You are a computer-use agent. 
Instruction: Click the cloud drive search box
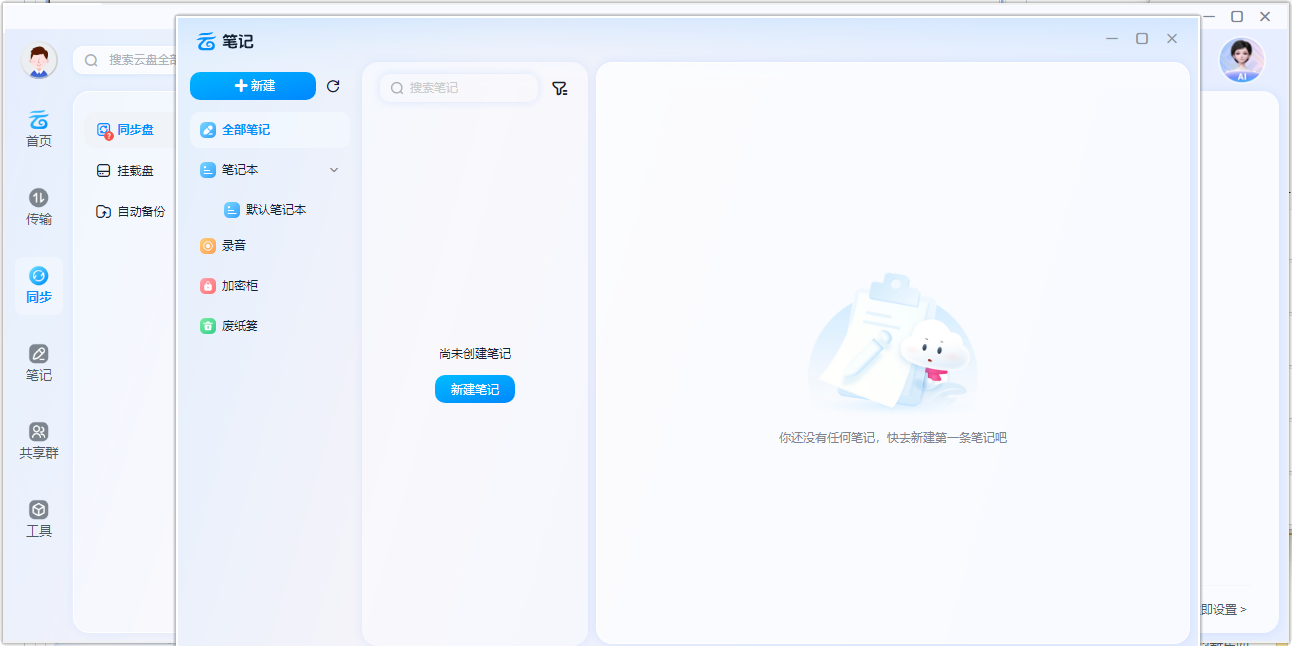click(125, 60)
